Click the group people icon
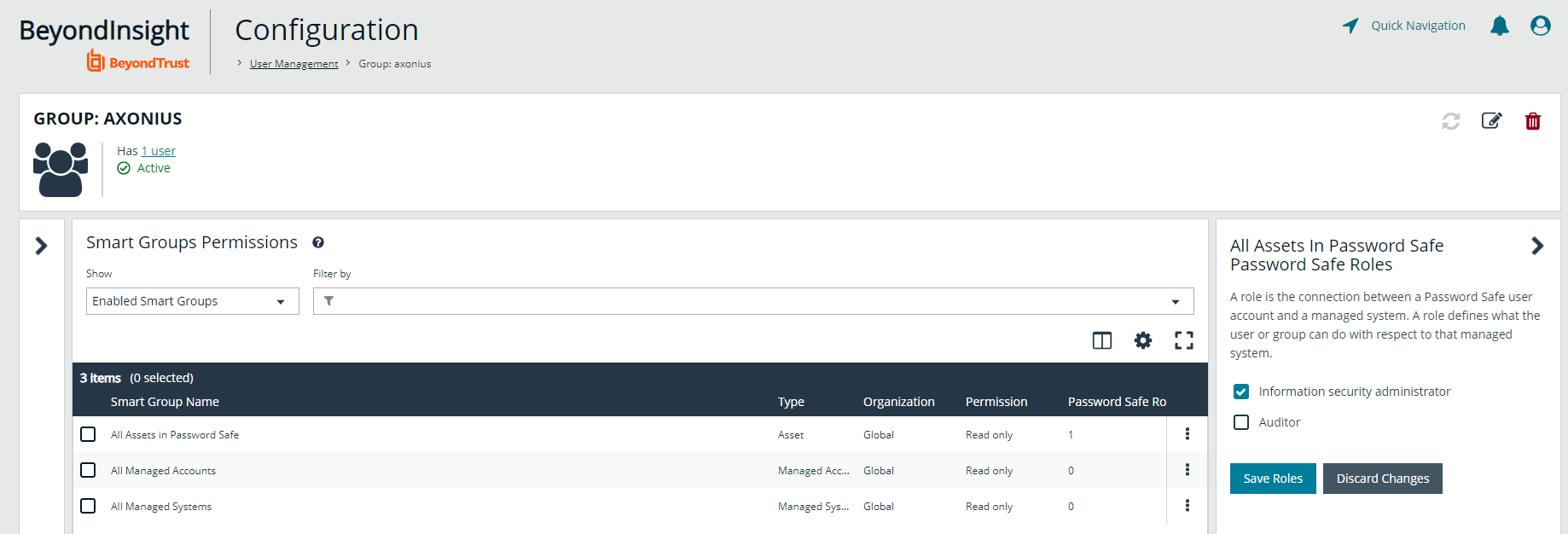This screenshot has width=1568, height=534. (x=61, y=170)
